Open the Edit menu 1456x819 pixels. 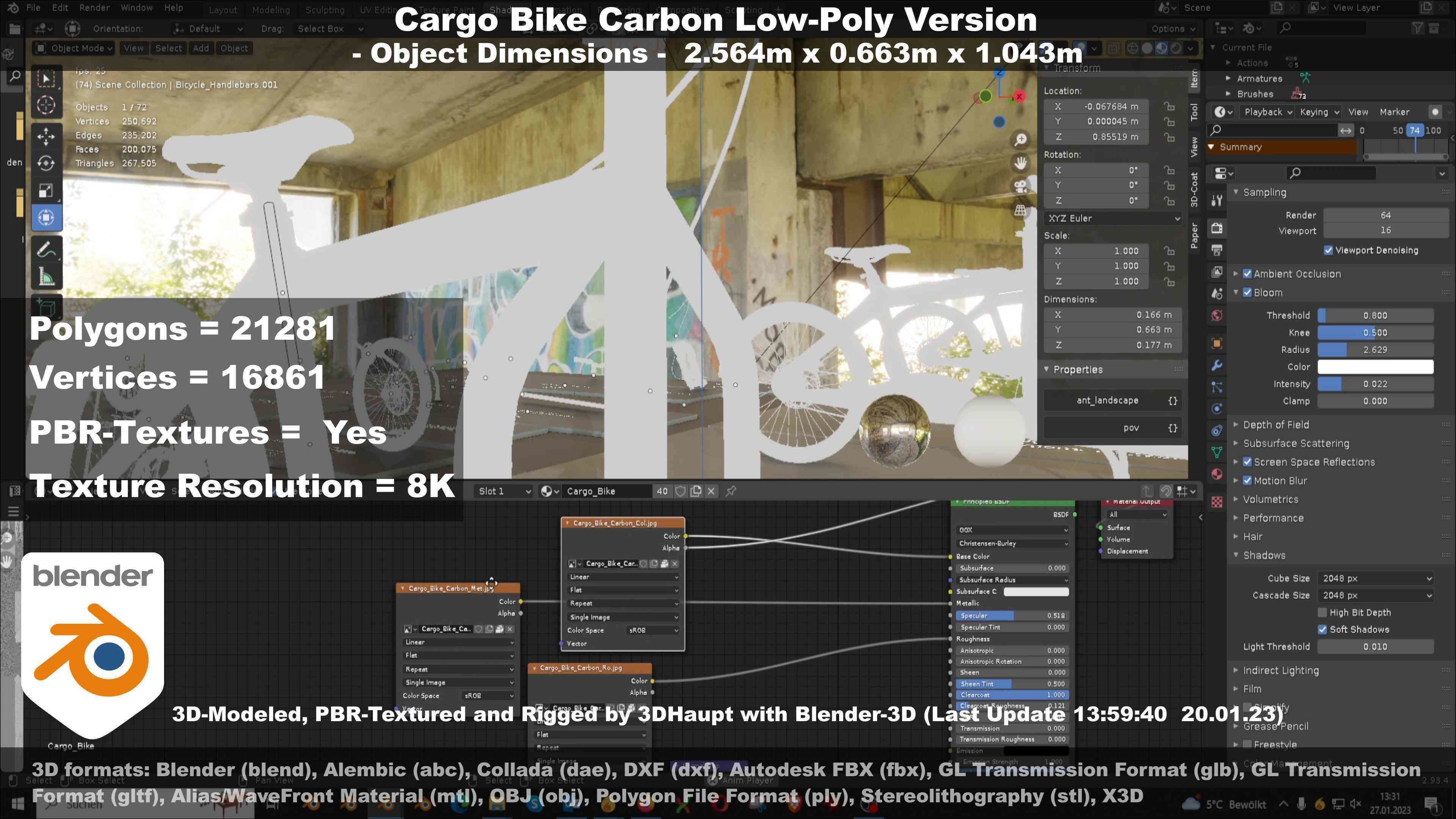60,8
